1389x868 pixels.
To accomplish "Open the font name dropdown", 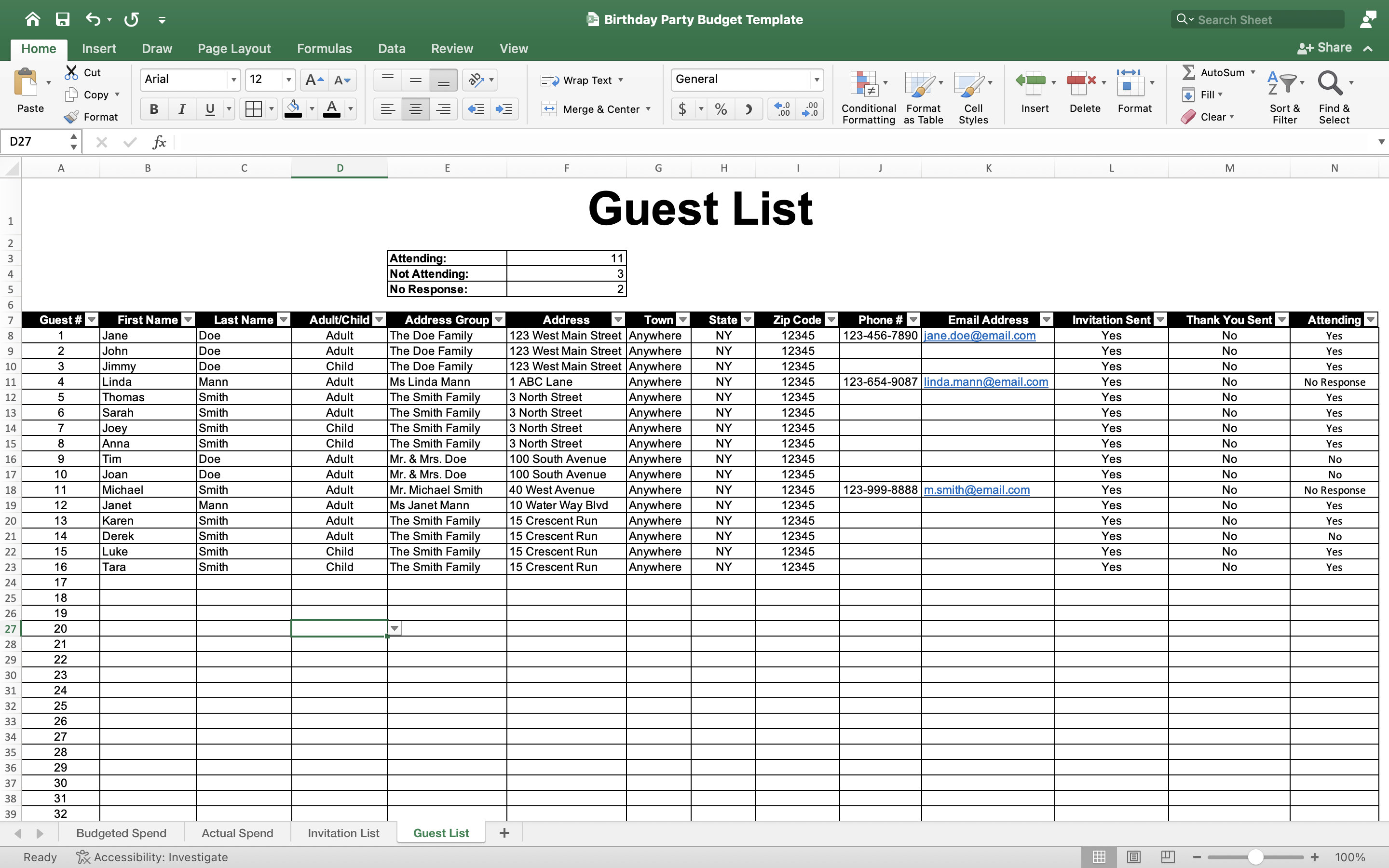I will [x=233, y=79].
